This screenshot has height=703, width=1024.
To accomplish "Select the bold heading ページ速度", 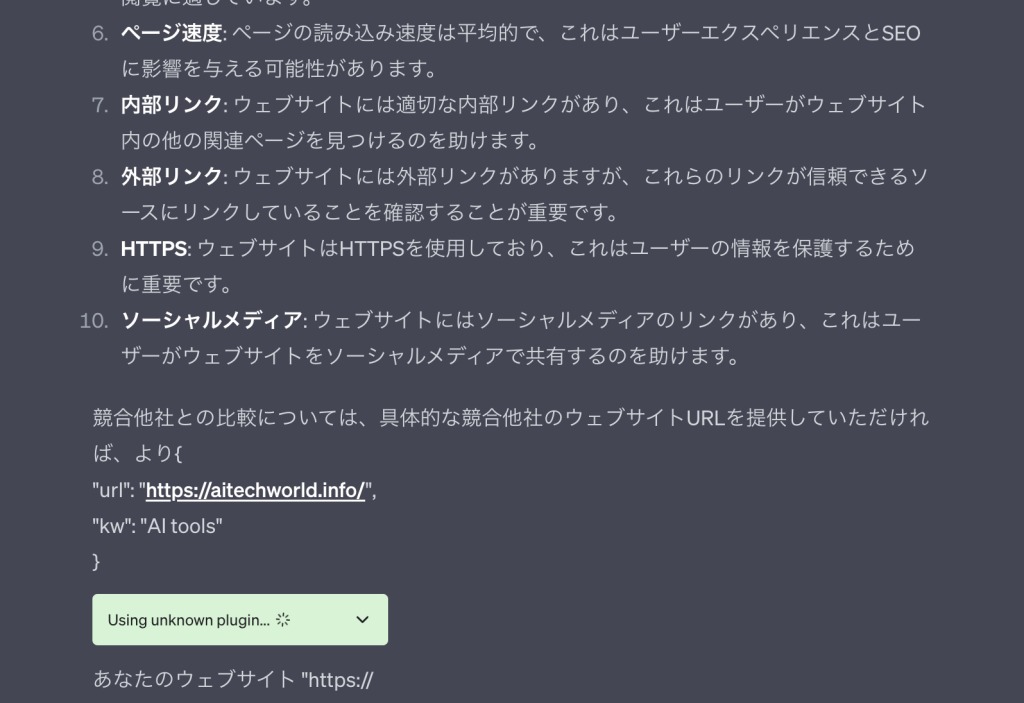I will coord(172,33).
